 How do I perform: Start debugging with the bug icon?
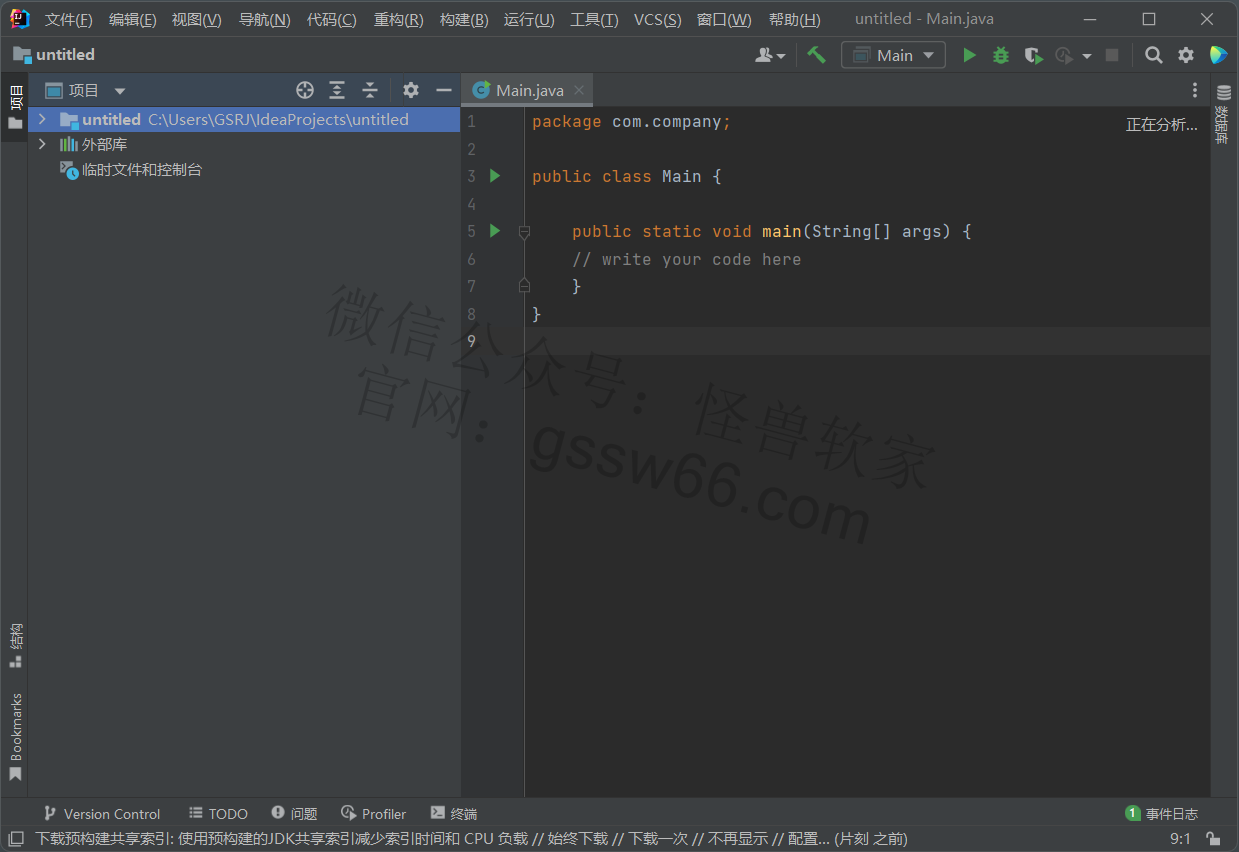tap(1000, 56)
